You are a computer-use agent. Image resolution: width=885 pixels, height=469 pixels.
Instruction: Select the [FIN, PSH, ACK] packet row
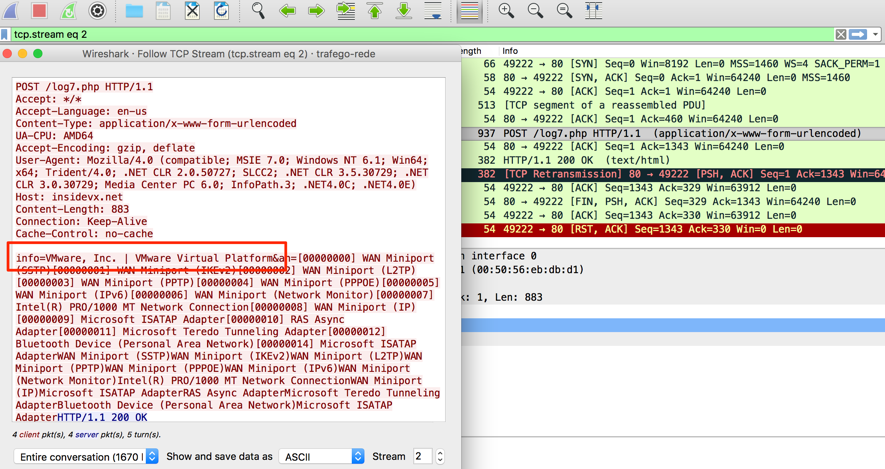pos(673,201)
